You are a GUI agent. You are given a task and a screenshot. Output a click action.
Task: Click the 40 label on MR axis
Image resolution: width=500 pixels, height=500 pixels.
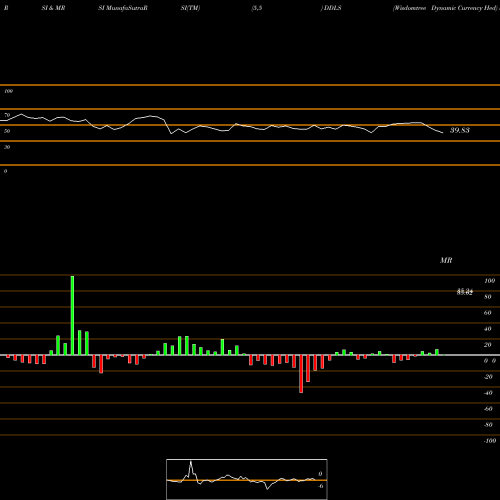(488, 329)
